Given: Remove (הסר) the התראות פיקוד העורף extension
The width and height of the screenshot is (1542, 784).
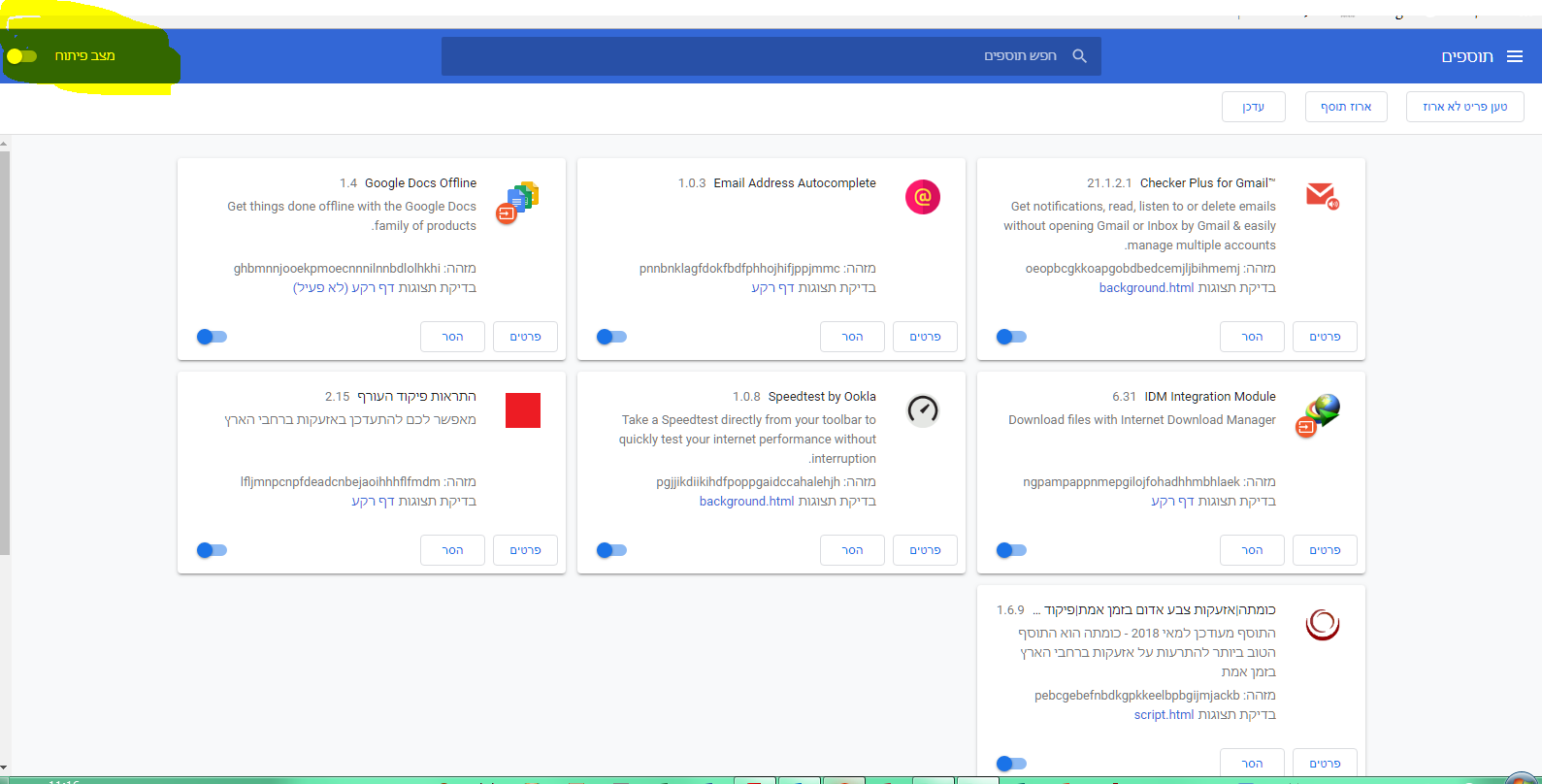Looking at the screenshot, I should click(x=452, y=550).
